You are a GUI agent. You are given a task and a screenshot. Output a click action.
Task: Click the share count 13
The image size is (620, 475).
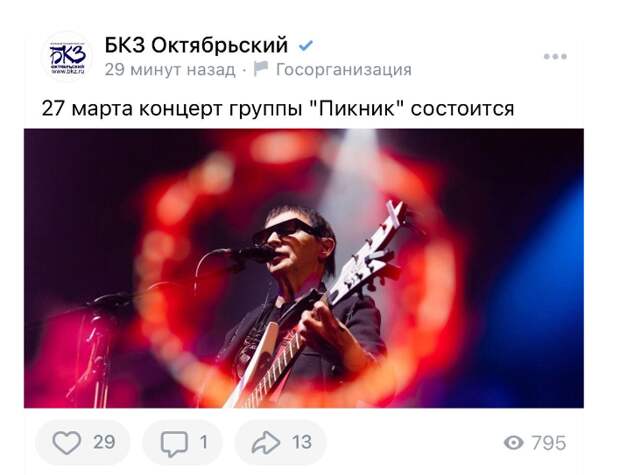pyautogui.click(x=302, y=442)
